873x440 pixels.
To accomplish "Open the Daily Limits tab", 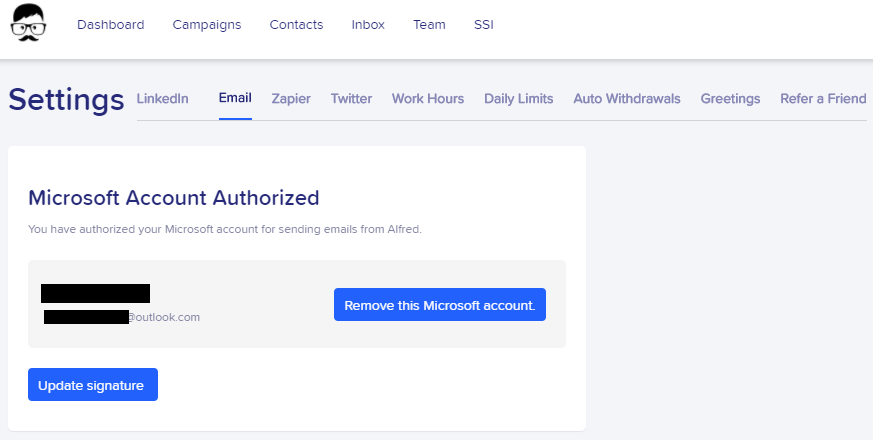I will [518, 99].
